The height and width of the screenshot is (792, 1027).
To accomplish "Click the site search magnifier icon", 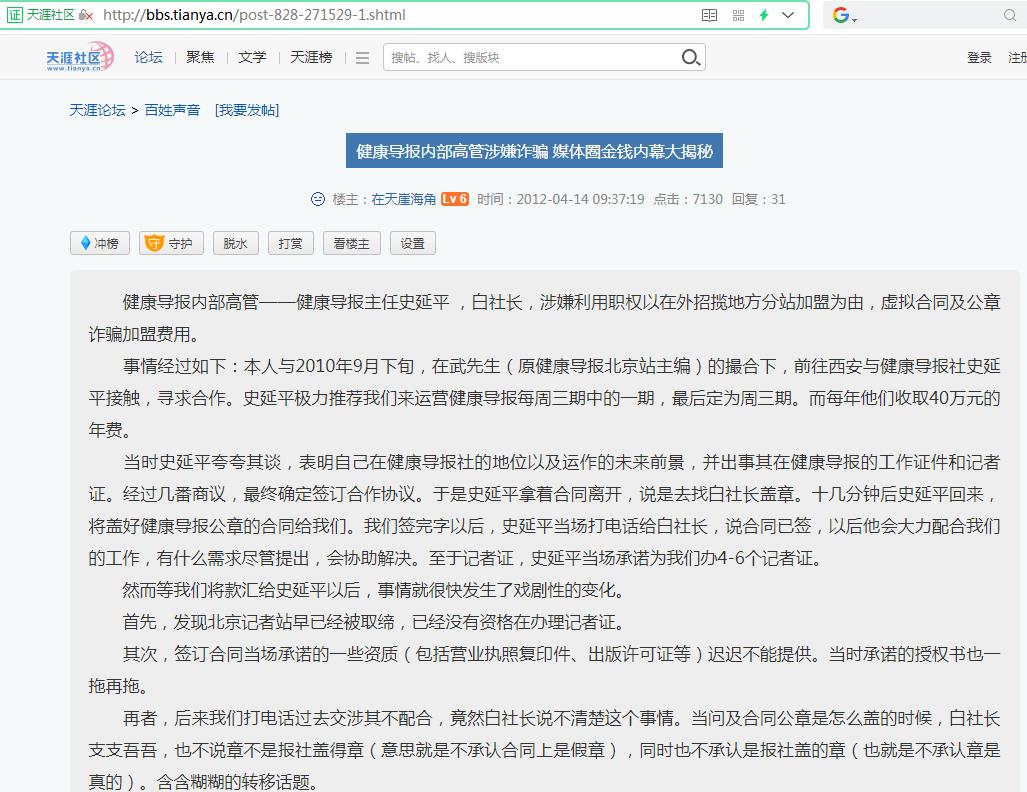I will point(690,58).
